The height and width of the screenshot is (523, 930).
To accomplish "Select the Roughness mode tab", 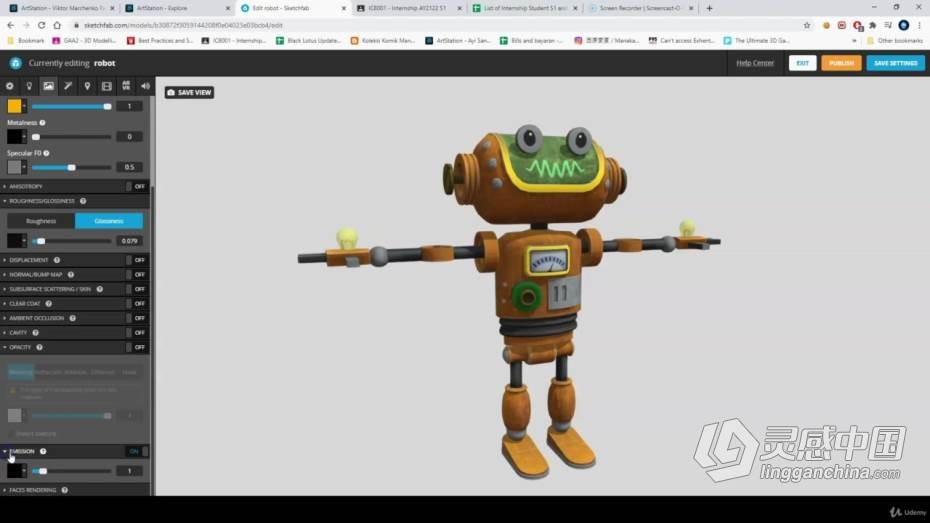I will (41, 221).
